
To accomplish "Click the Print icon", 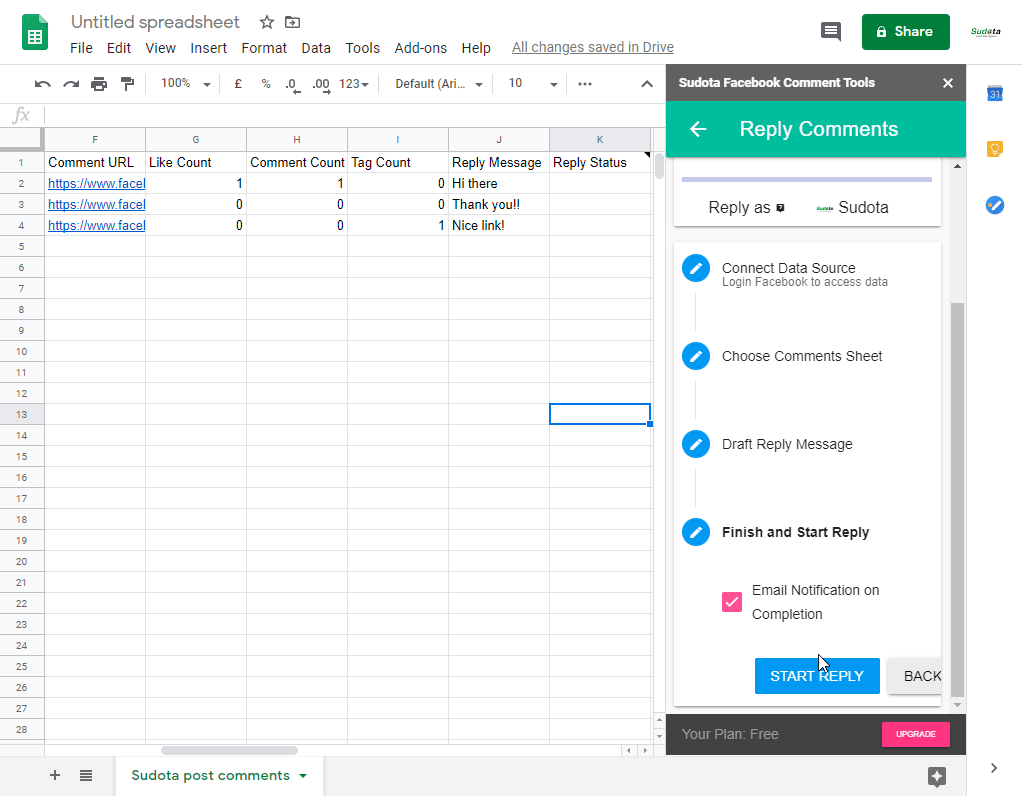I will 99,84.
